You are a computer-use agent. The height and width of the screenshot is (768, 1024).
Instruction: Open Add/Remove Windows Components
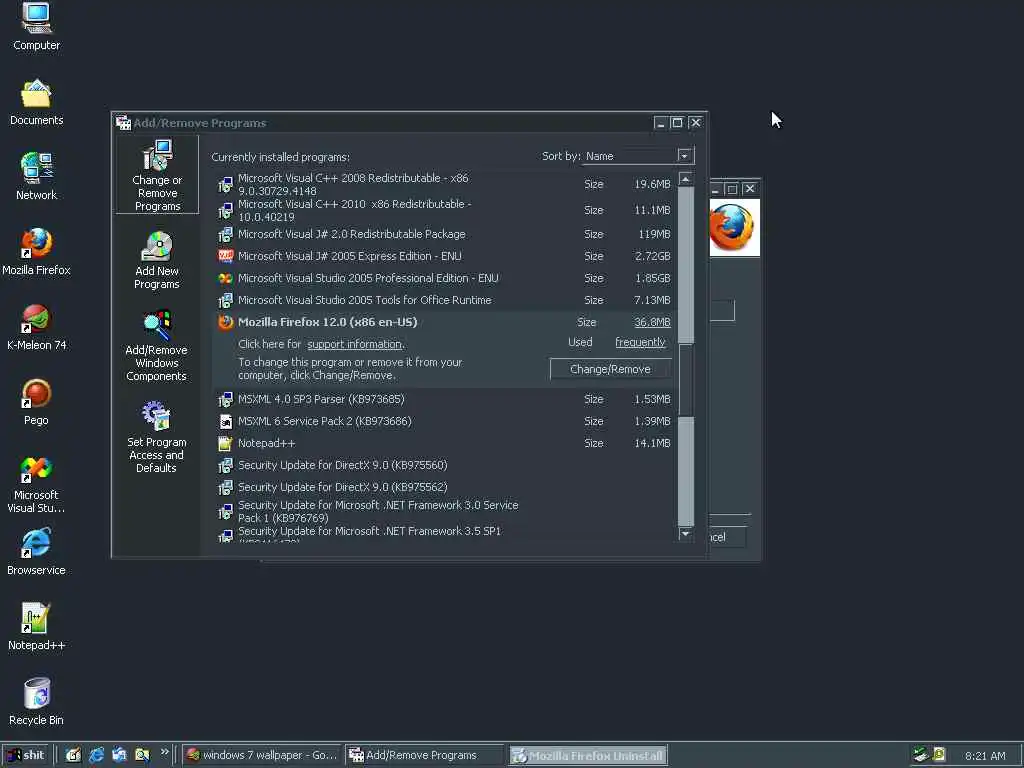coord(157,346)
